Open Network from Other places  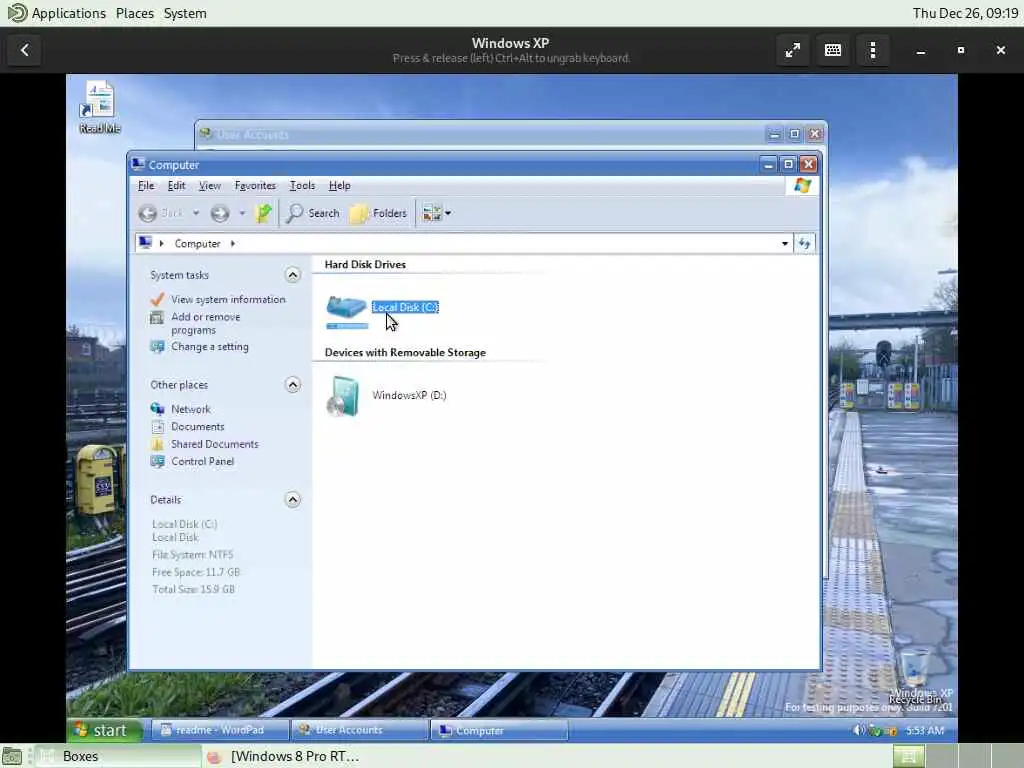191,409
